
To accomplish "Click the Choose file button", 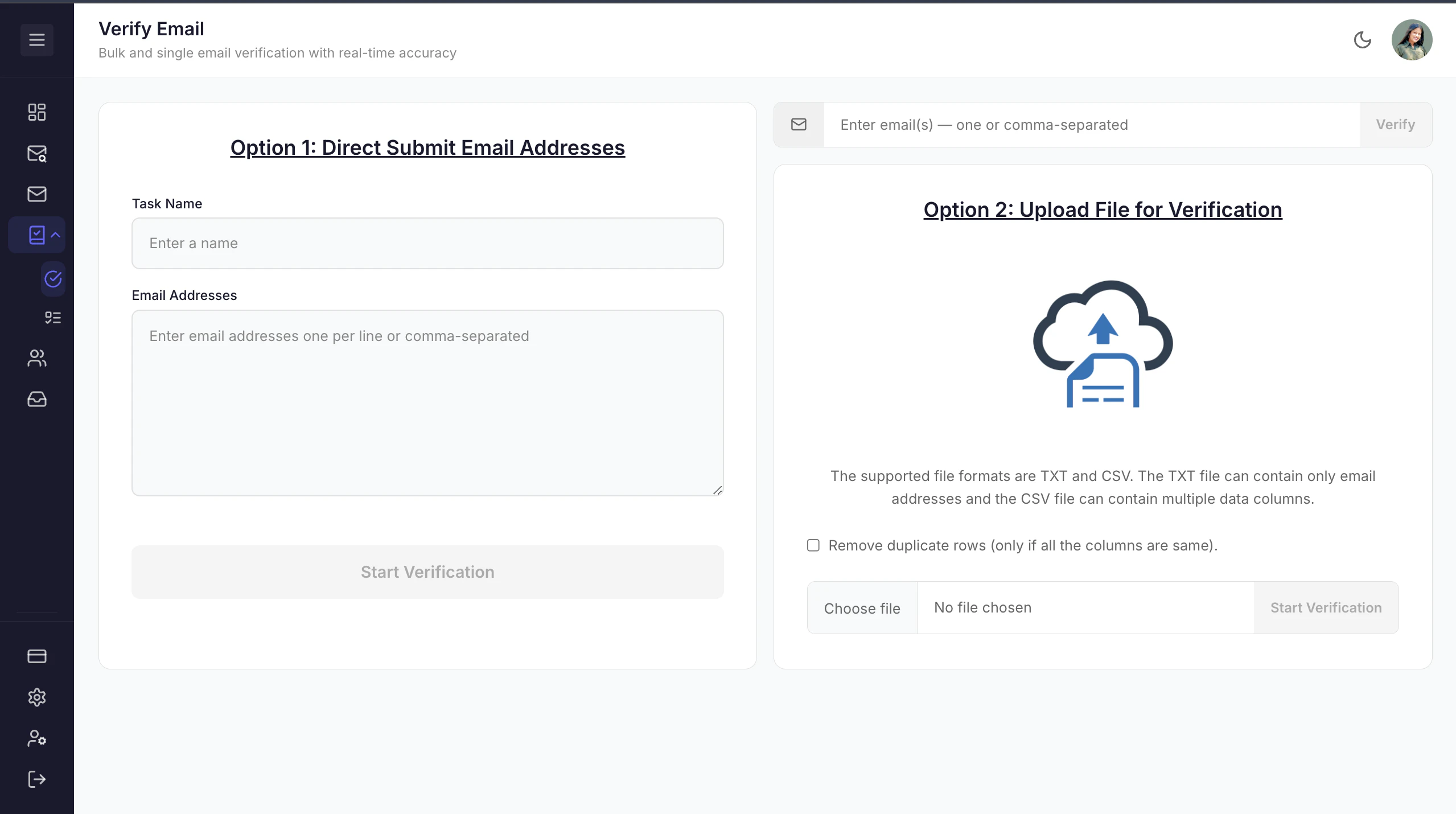I will tap(862, 608).
